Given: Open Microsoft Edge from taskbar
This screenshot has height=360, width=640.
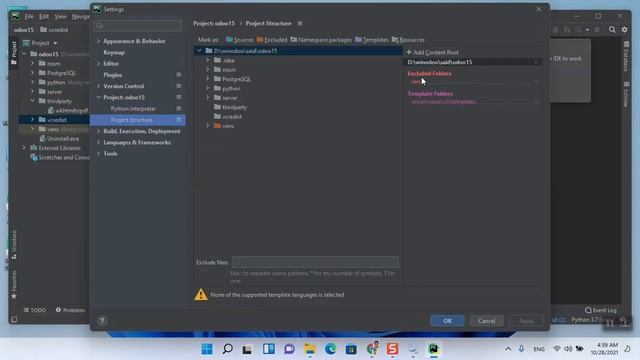Looking at the screenshot, I should pos(331,349).
